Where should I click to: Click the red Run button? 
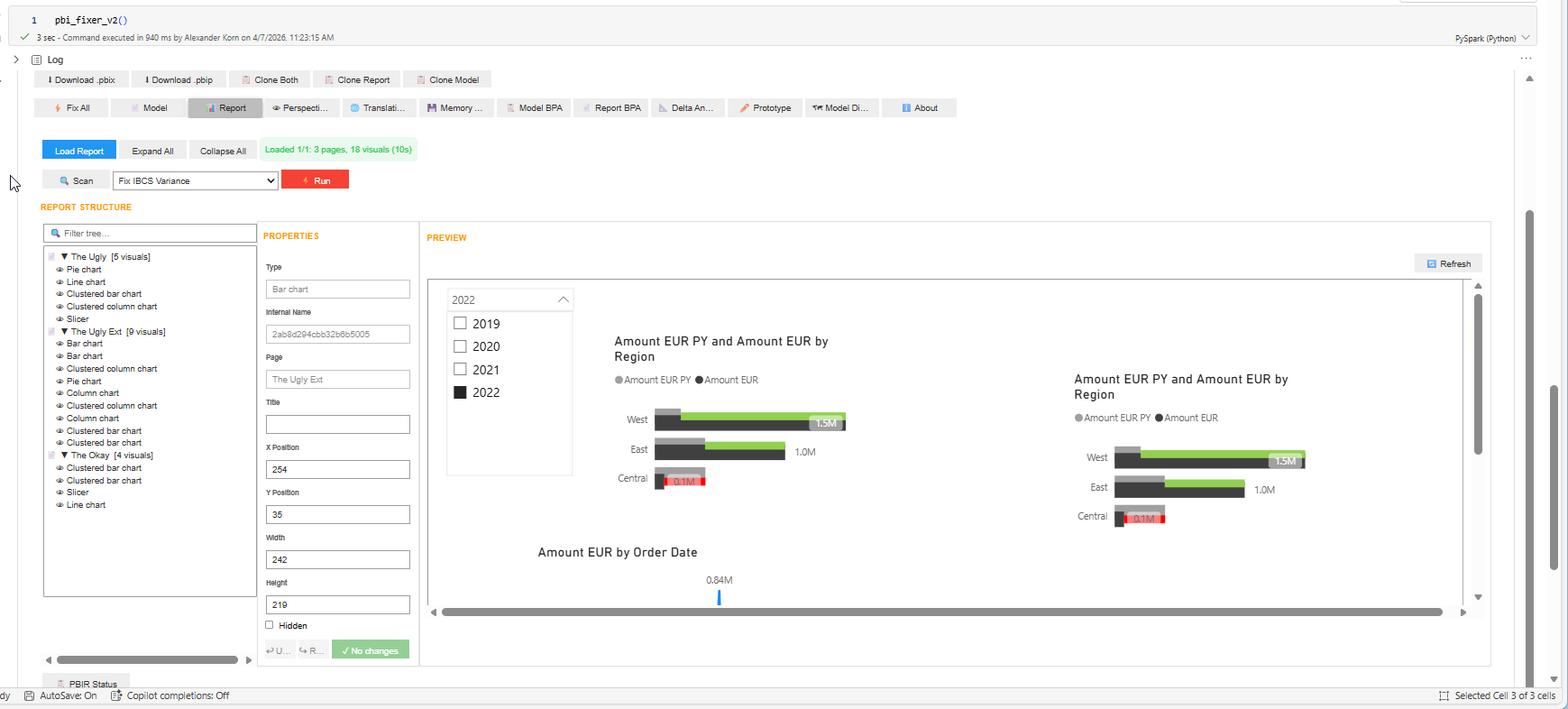tap(315, 180)
